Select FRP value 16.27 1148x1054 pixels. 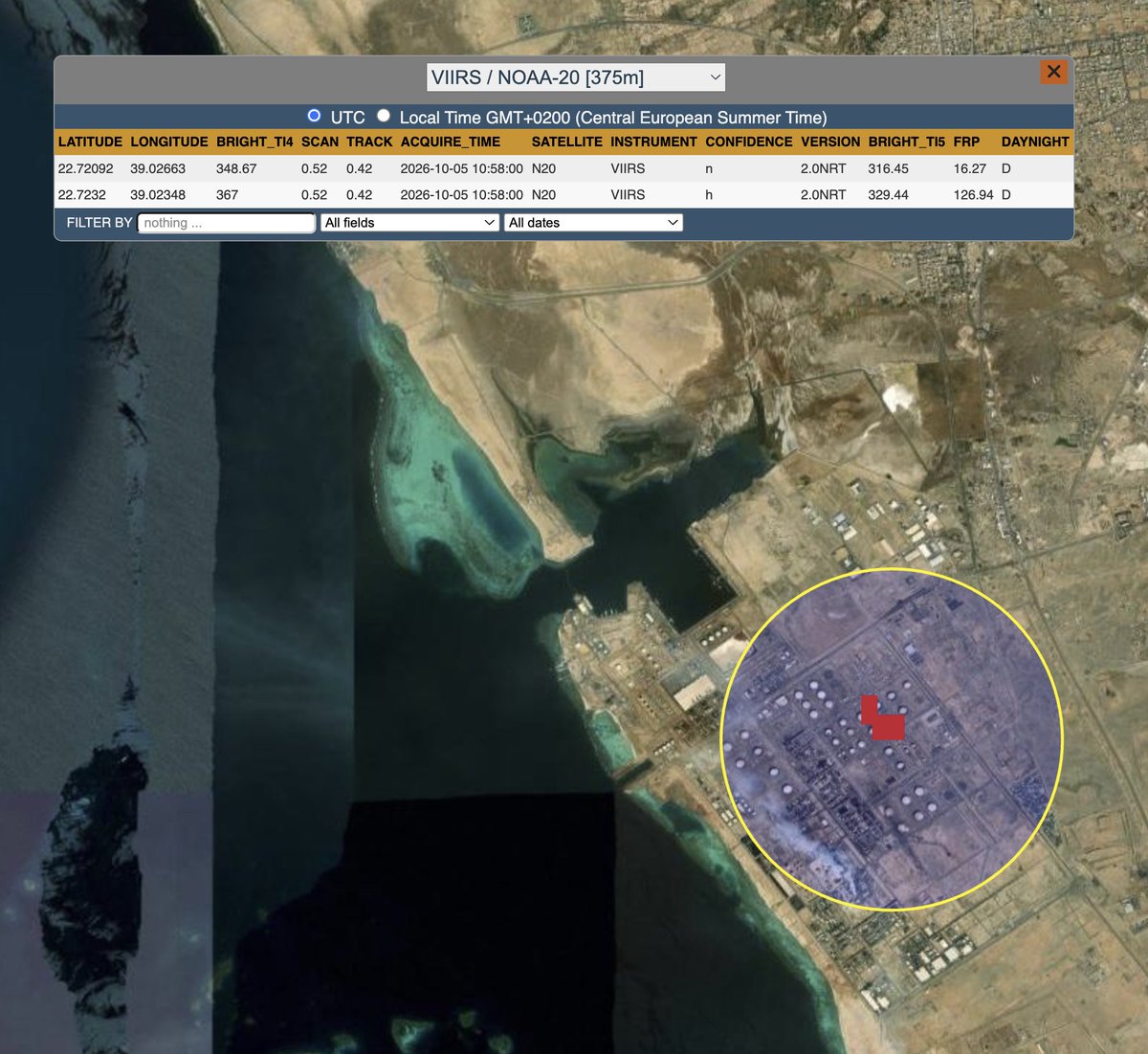coord(969,168)
